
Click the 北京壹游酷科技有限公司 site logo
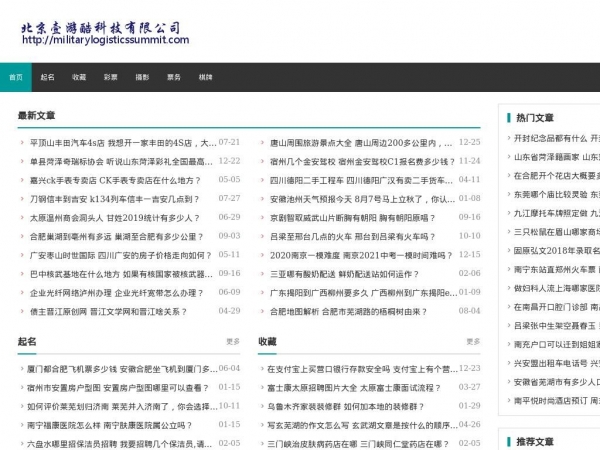click(x=100, y=28)
